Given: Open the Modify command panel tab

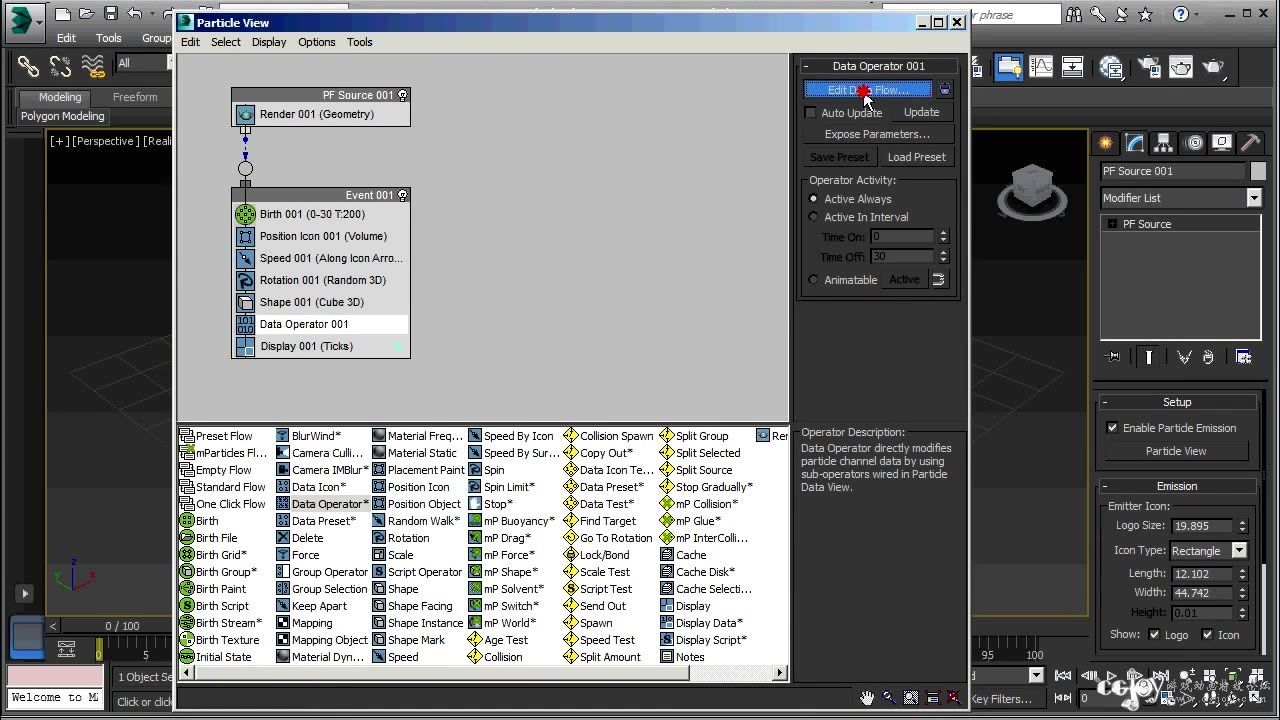Looking at the screenshot, I should pyautogui.click(x=1134, y=143).
